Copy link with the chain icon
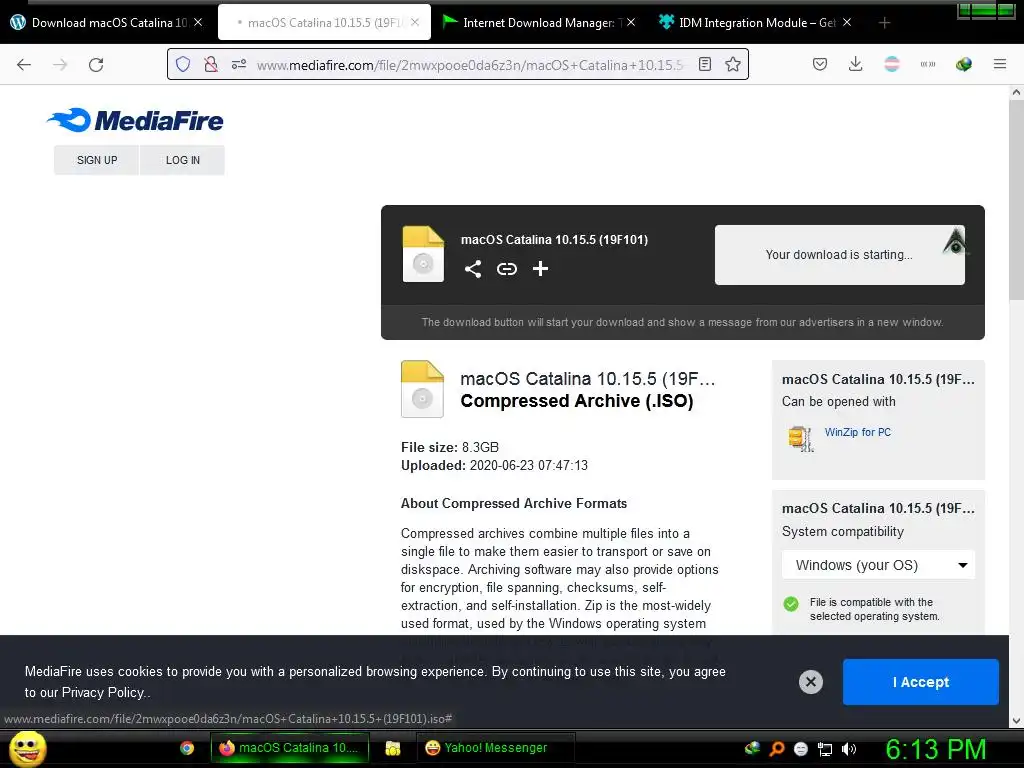This screenshot has width=1024, height=768. click(x=507, y=268)
